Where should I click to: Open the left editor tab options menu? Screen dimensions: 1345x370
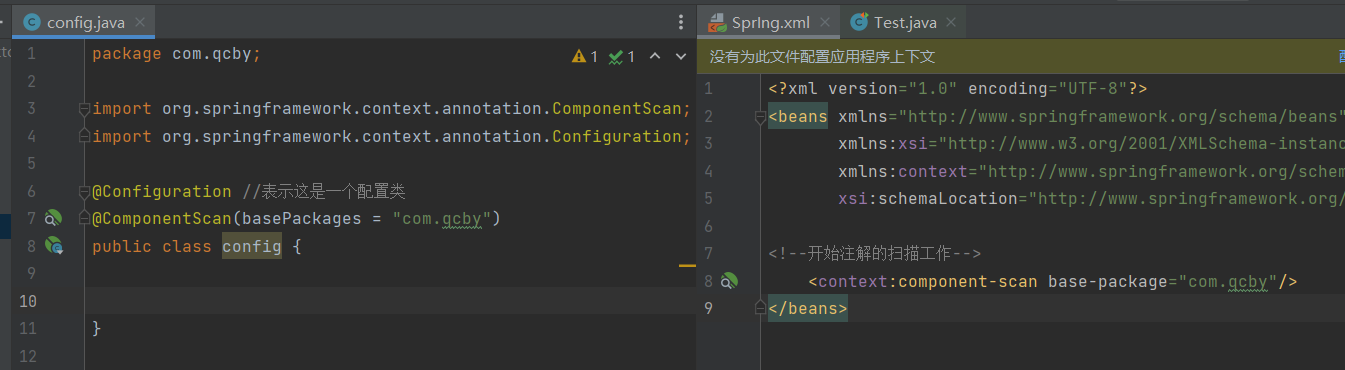tap(682, 21)
